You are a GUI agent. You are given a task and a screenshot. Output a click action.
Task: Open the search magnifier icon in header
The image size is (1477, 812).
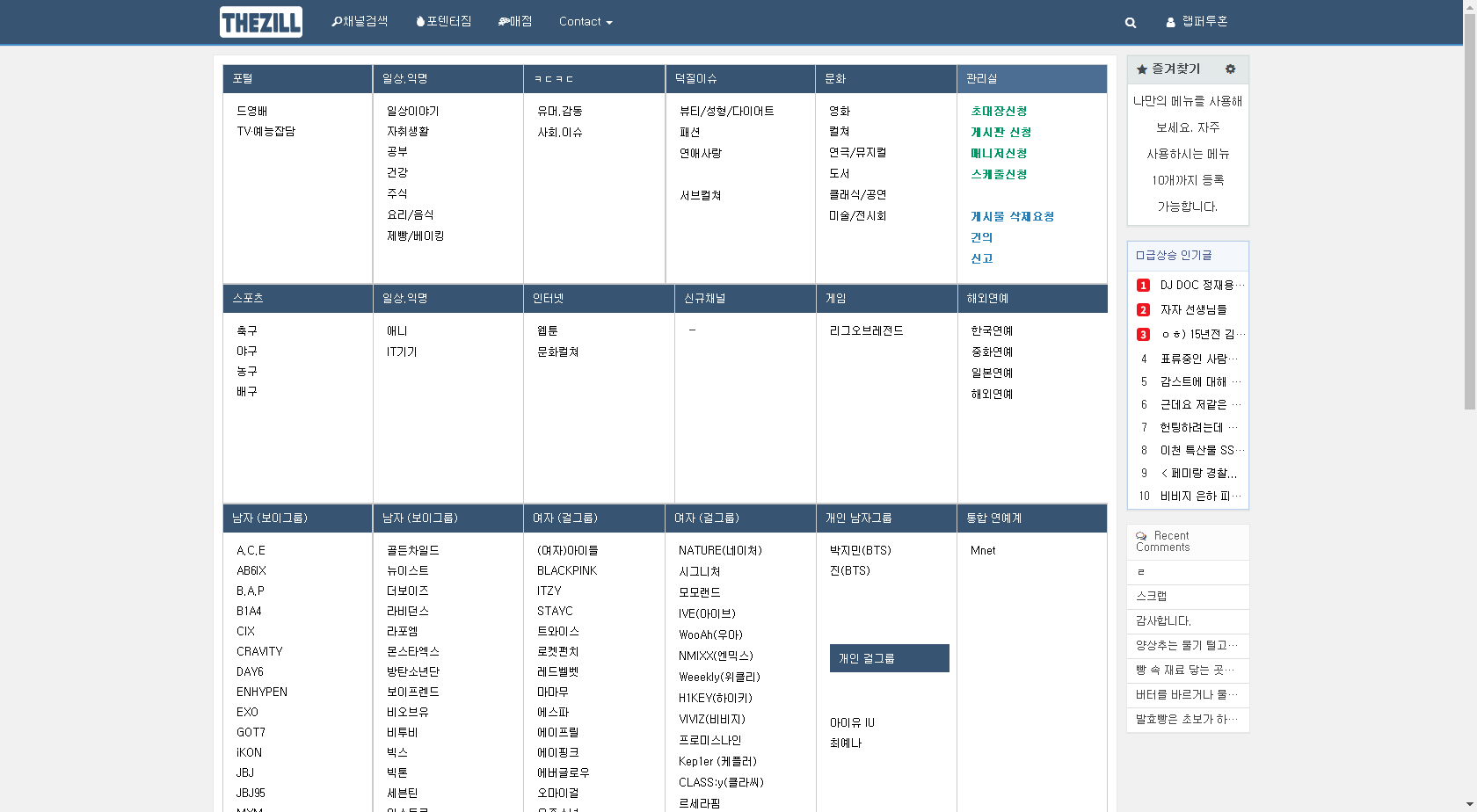(x=1131, y=23)
